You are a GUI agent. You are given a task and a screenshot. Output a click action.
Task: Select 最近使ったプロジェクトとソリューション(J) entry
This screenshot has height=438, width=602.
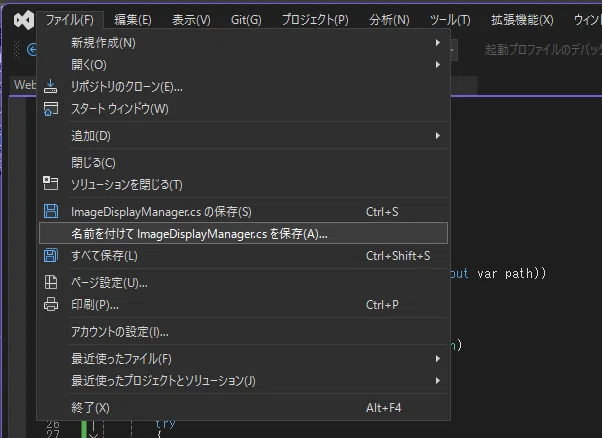pos(243,380)
